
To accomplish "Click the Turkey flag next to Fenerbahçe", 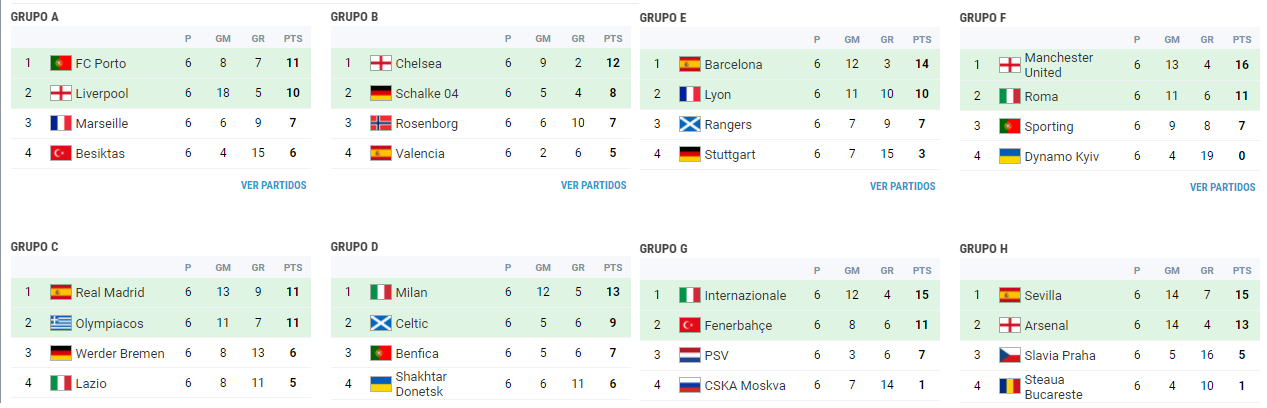I will [x=690, y=326].
